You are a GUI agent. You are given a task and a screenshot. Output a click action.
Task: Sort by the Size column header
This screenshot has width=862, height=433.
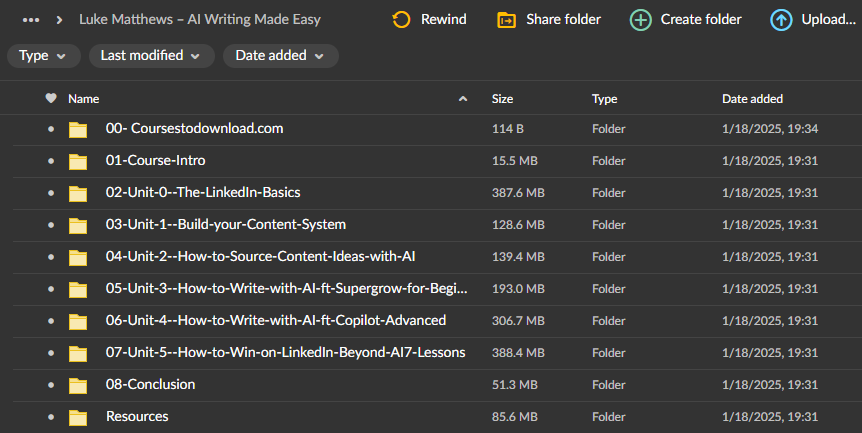502,99
